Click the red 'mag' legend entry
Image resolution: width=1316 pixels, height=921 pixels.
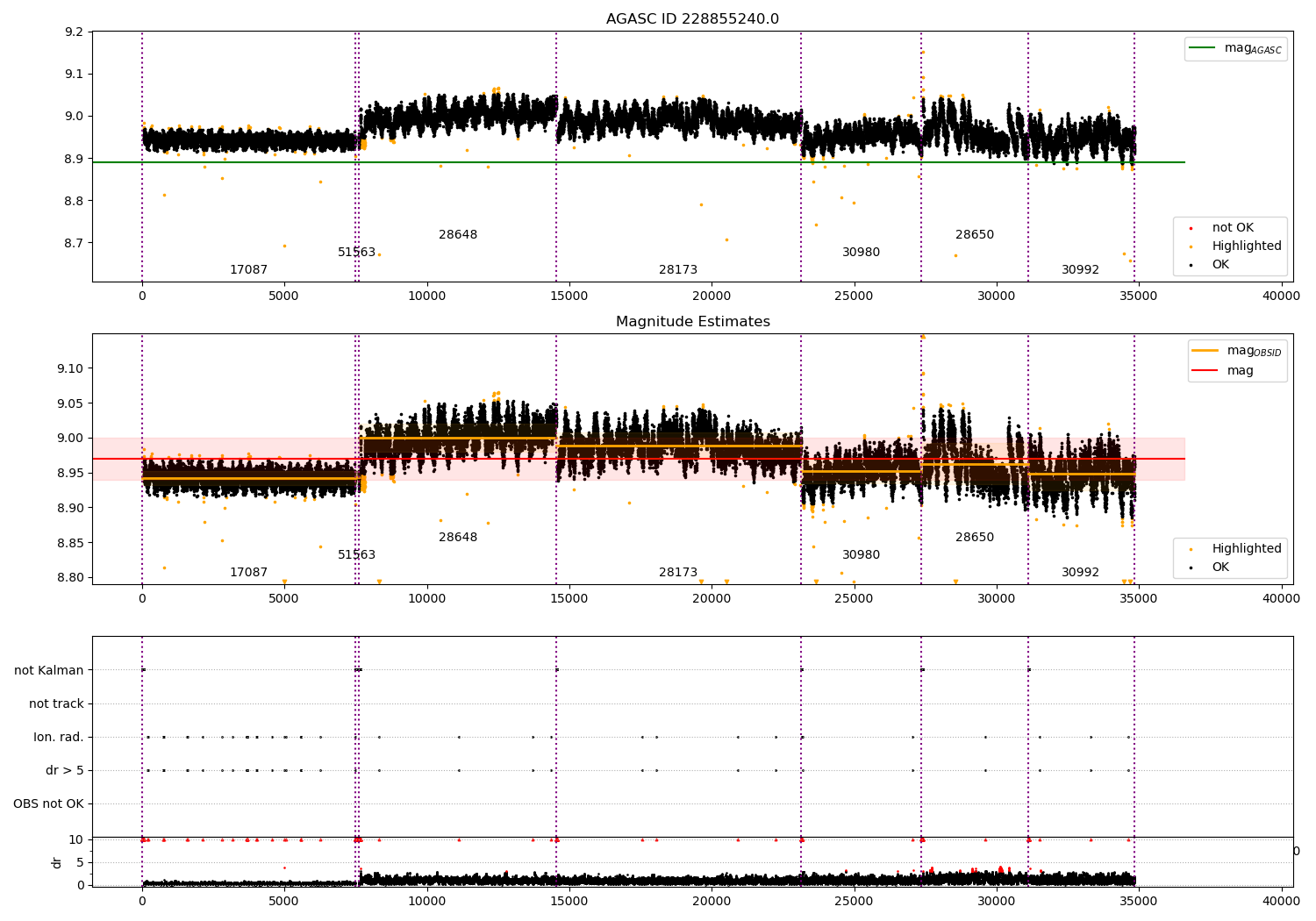coord(1222,371)
